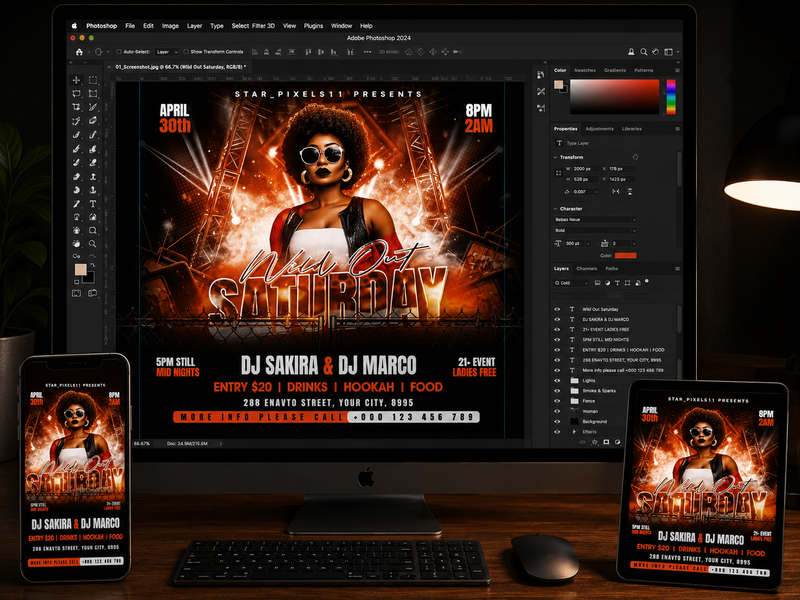
Task: Select the Lasso tool
Action: pos(77,94)
